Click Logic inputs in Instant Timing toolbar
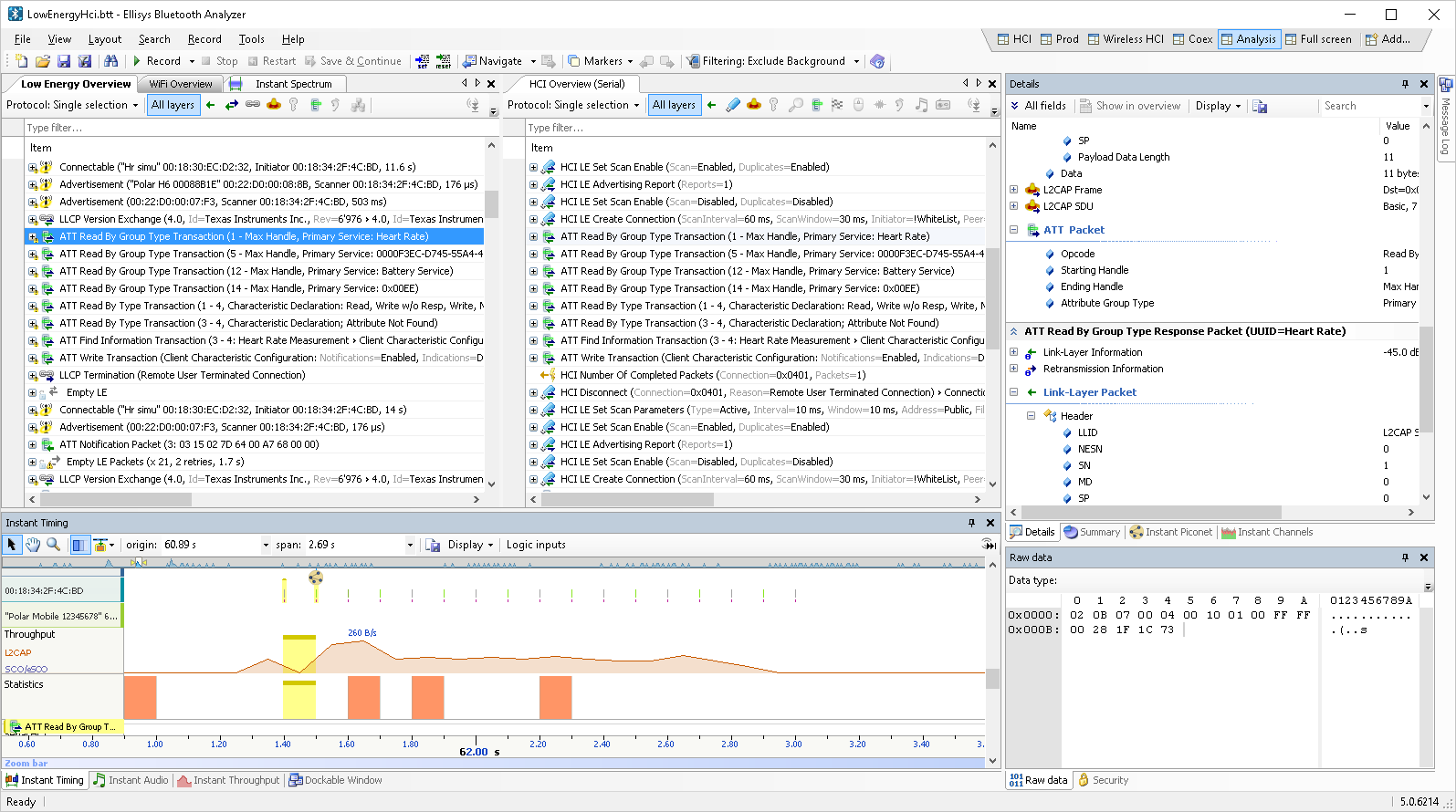Viewport: 1456px width, 812px height. 536,545
